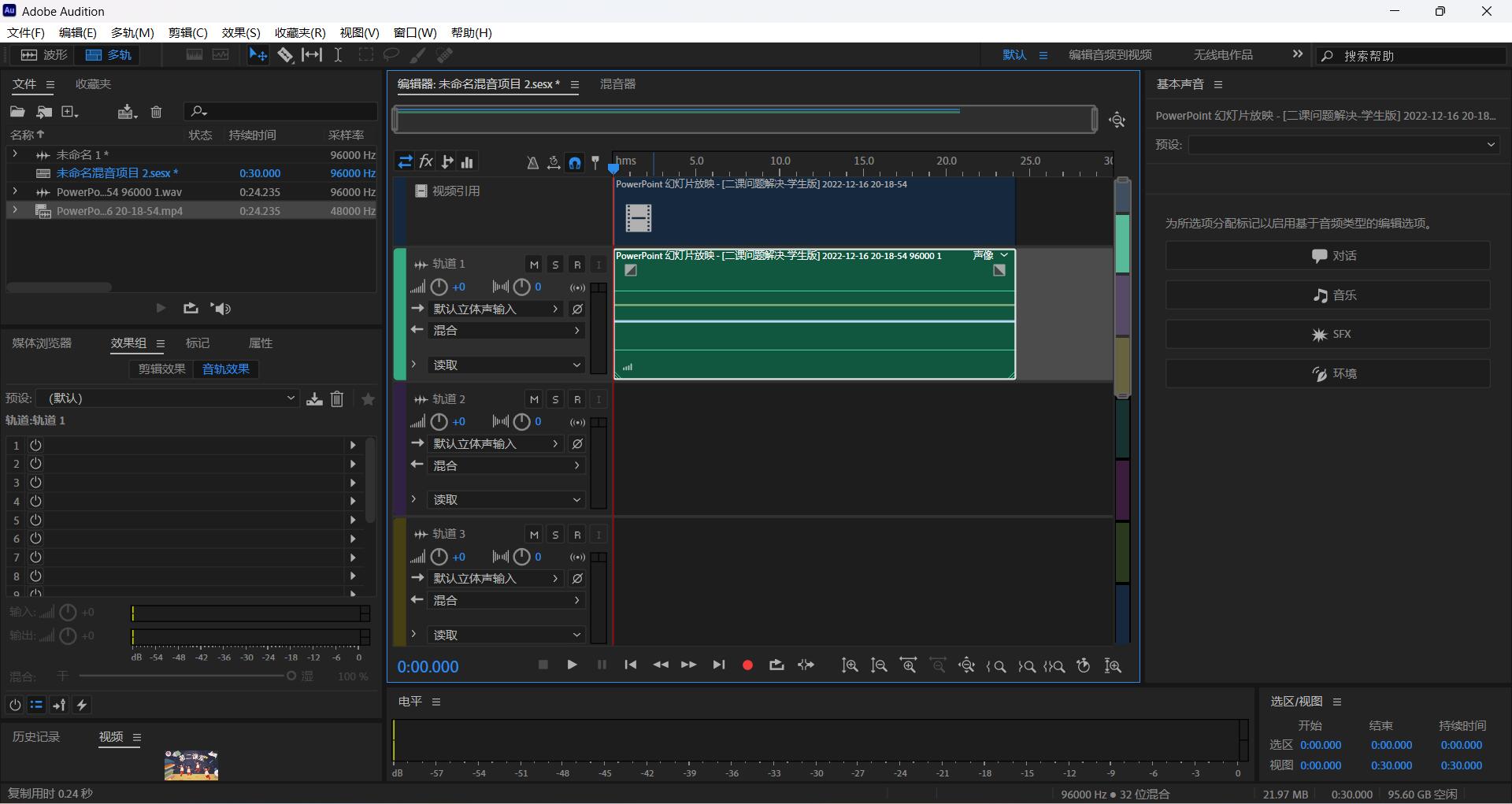Solo Track 2 with S button
The height and width of the screenshot is (804, 1512).
(x=555, y=400)
